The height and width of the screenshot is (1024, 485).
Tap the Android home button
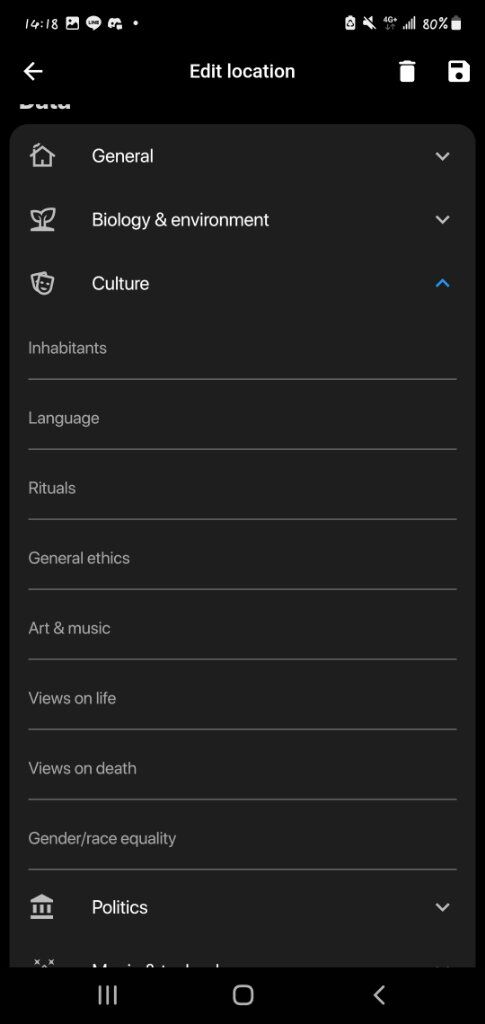(x=243, y=995)
